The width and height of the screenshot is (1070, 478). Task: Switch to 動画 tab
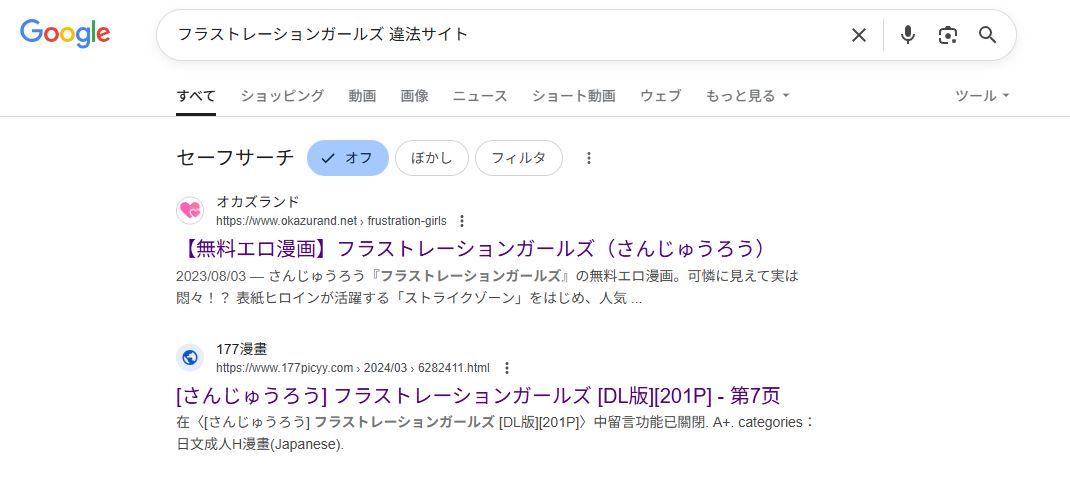pyautogui.click(x=362, y=96)
